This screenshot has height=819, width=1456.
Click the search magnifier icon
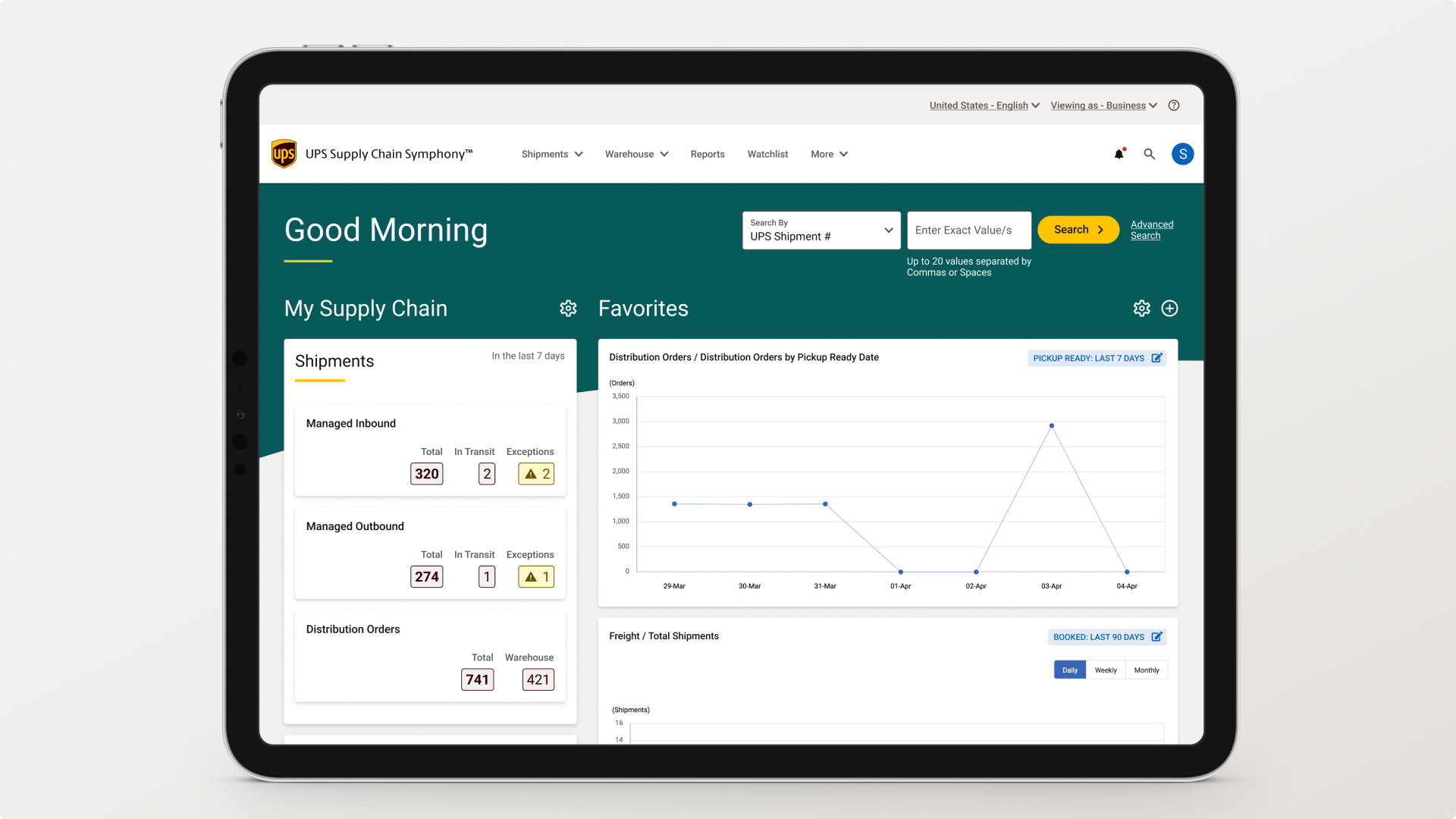click(1149, 153)
